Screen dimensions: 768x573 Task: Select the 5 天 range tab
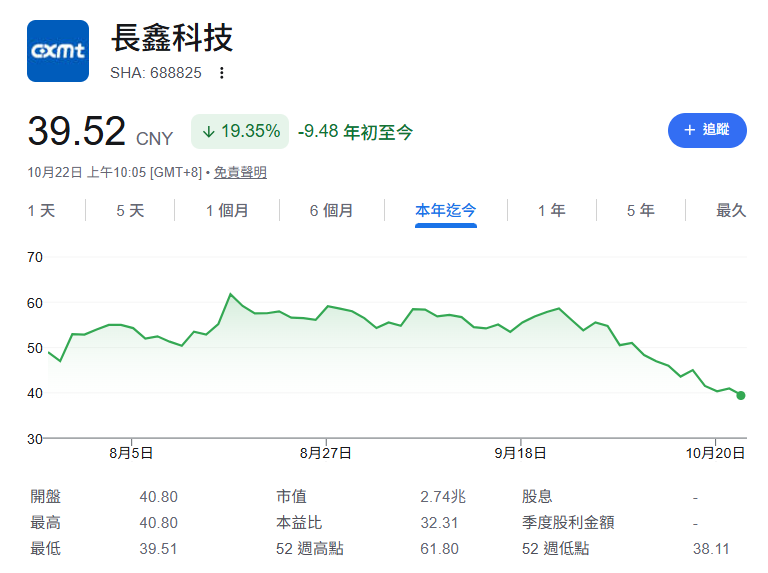130,211
